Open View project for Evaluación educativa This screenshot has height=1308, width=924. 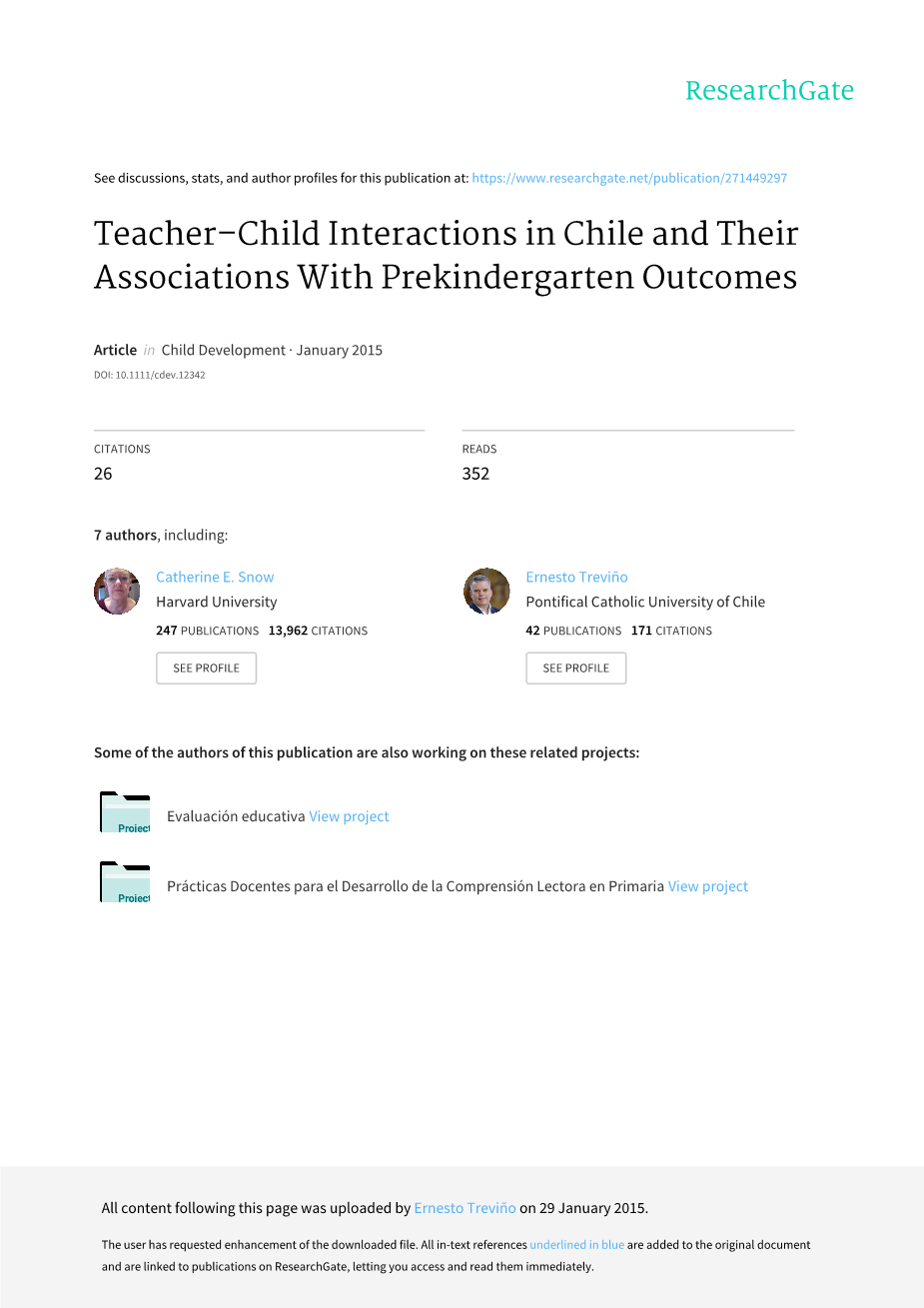(x=349, y=816)
